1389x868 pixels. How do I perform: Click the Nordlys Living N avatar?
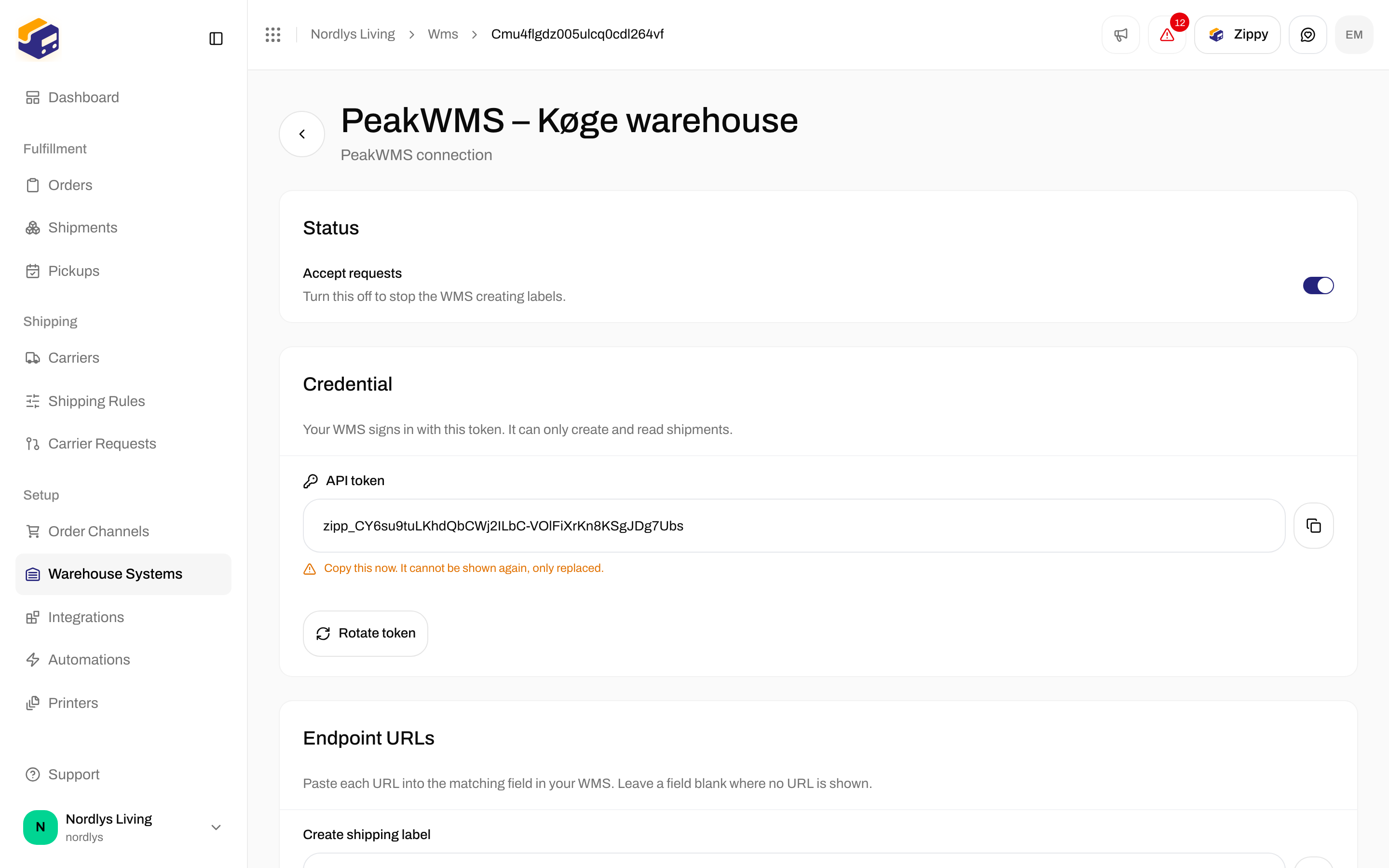[40, 827]
